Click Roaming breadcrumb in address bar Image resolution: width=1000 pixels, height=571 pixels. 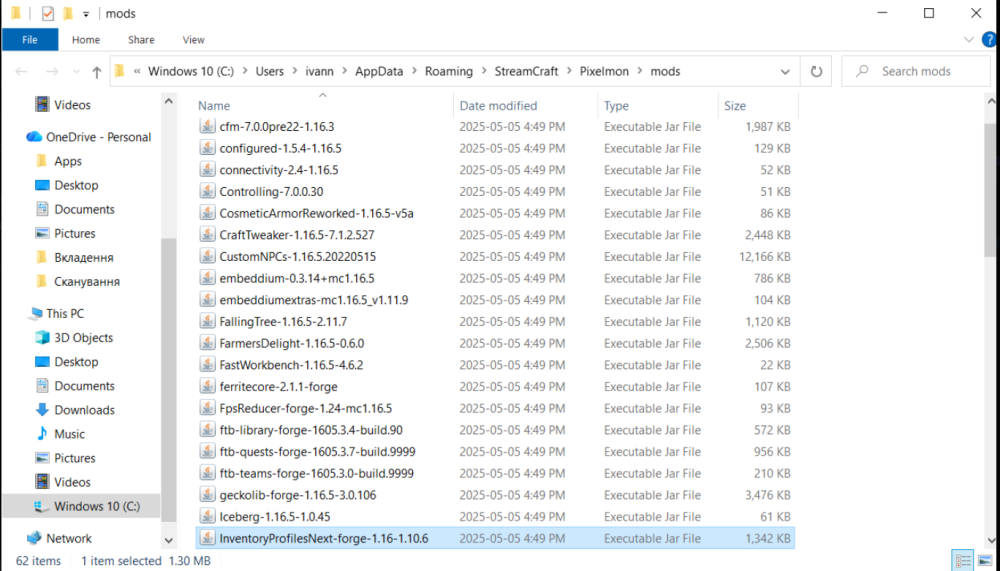pyautogui.click(x=449, y=71)
